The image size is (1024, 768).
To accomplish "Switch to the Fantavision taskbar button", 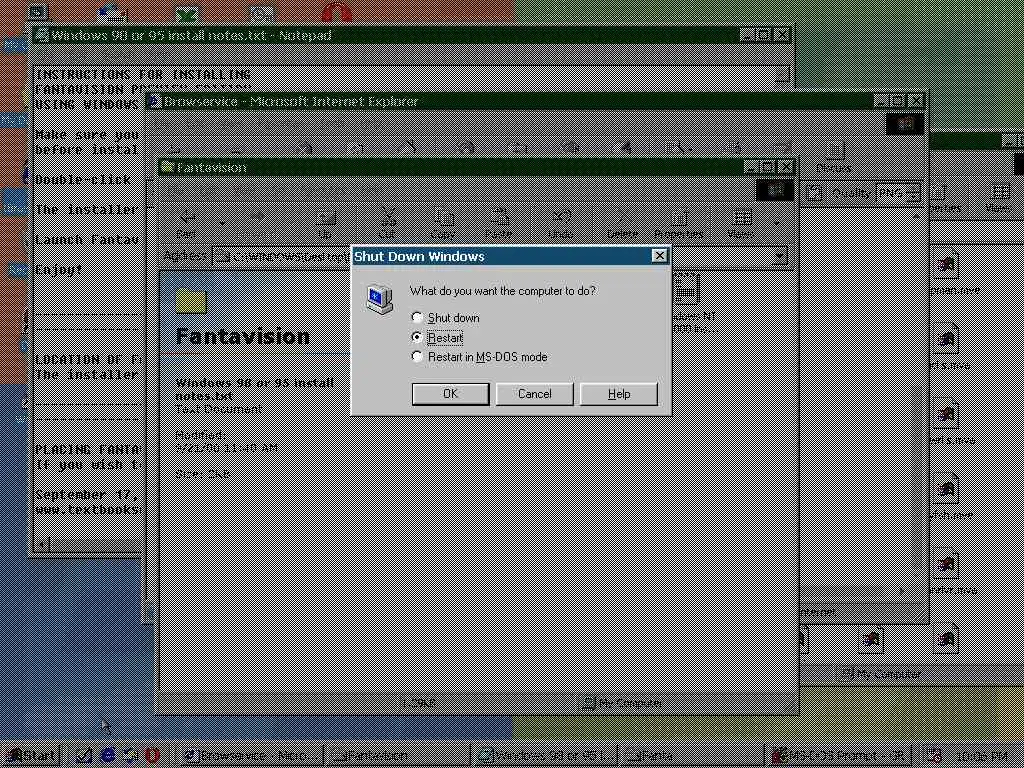I will coord(398,756).
